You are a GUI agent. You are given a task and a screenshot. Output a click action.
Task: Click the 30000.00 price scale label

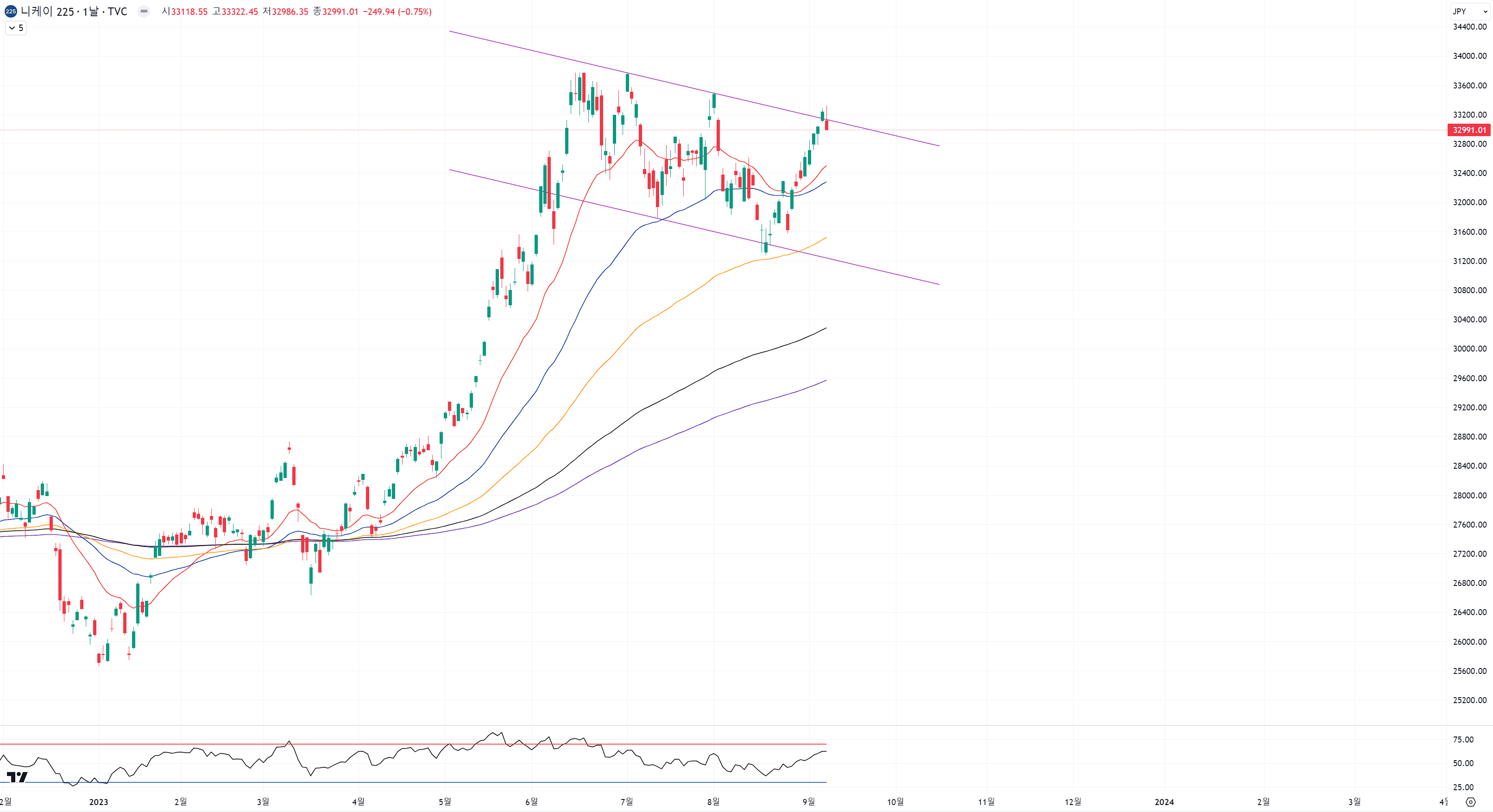click(x=1469, y=348)
